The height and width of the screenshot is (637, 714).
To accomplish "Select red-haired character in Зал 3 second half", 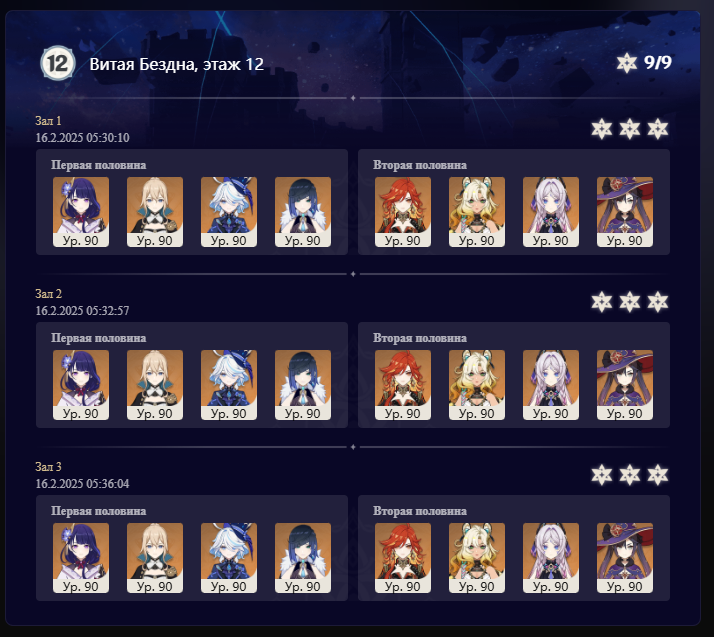I will (403, 558).
